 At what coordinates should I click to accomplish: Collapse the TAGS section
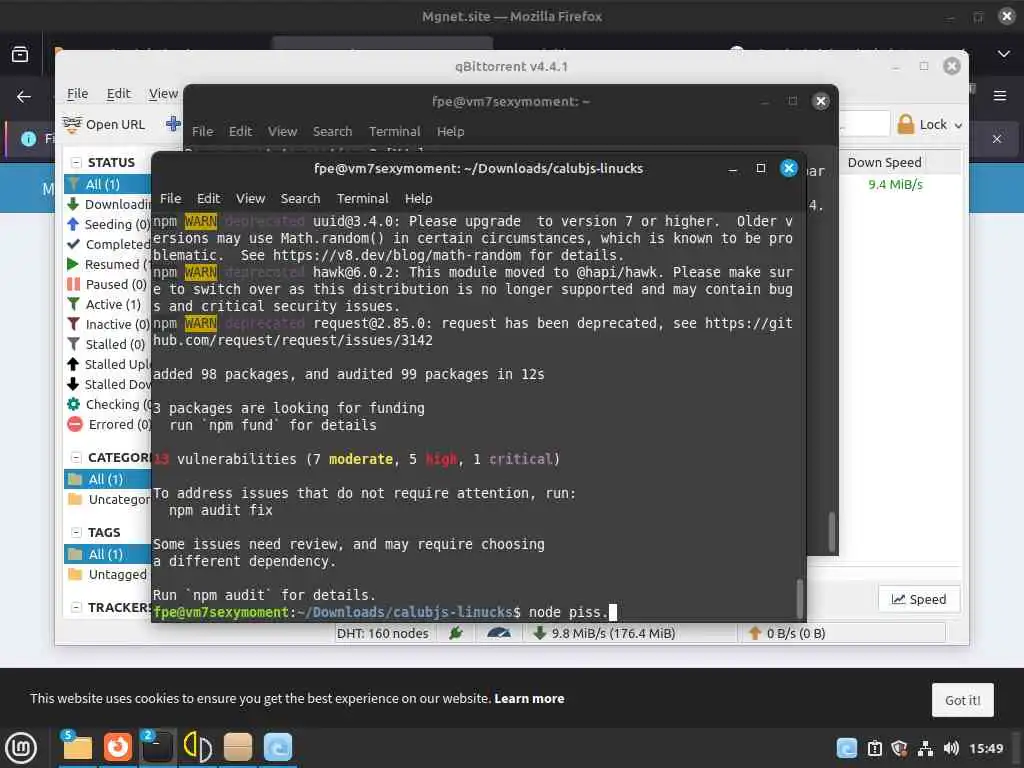coord(76,533)
